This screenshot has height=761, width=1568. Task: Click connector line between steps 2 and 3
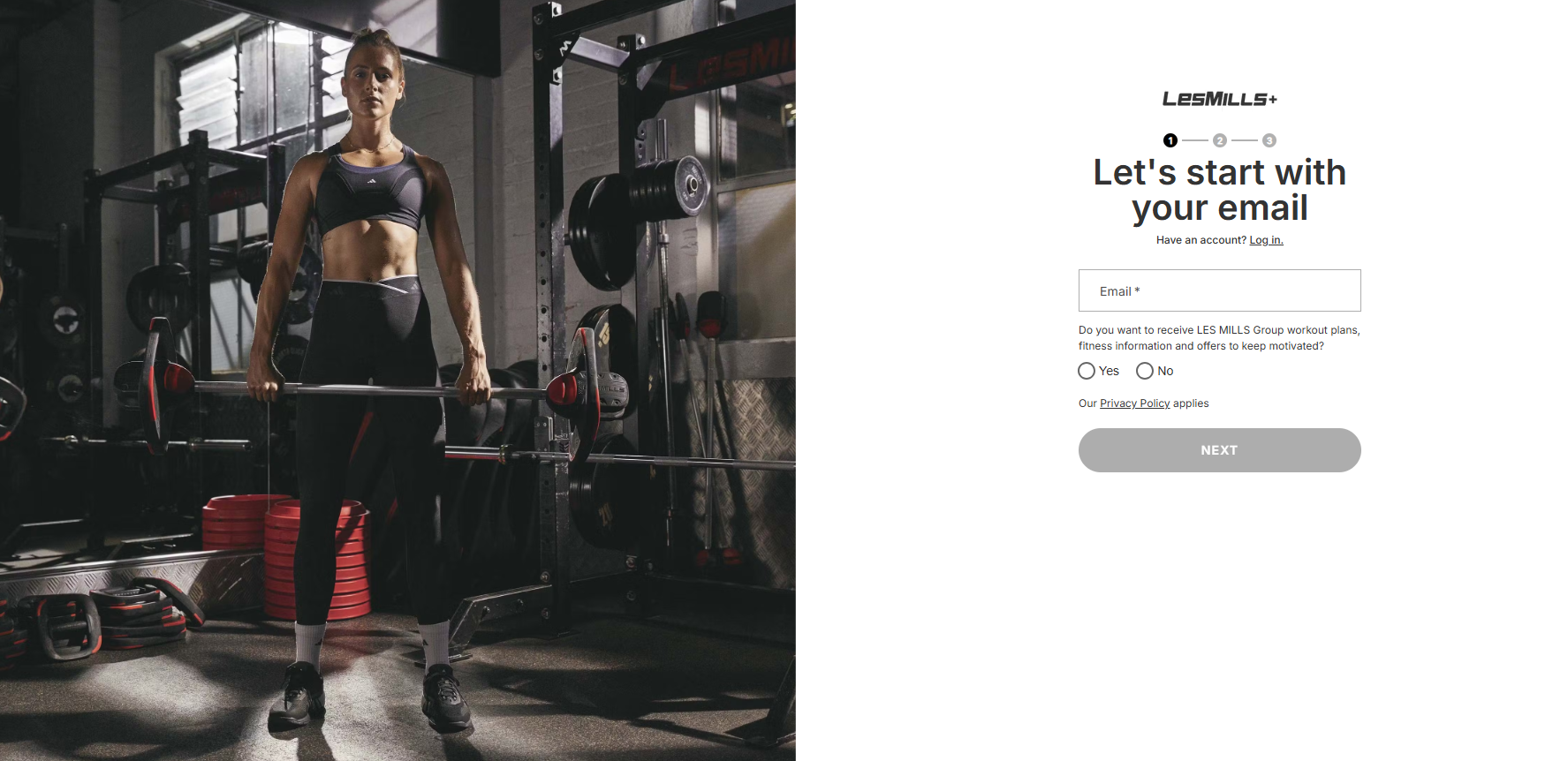pos(1245,140)
